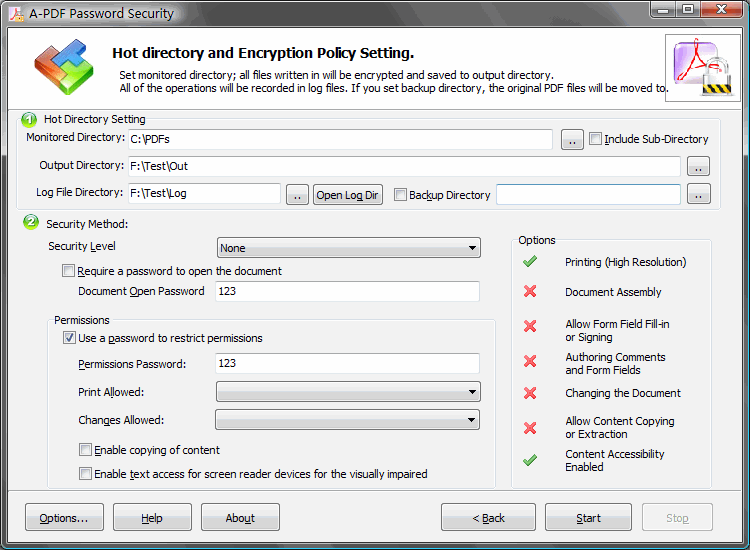Click the A-PDF title bar app icon
750x550 pixels.
click(x=17, y=14)
